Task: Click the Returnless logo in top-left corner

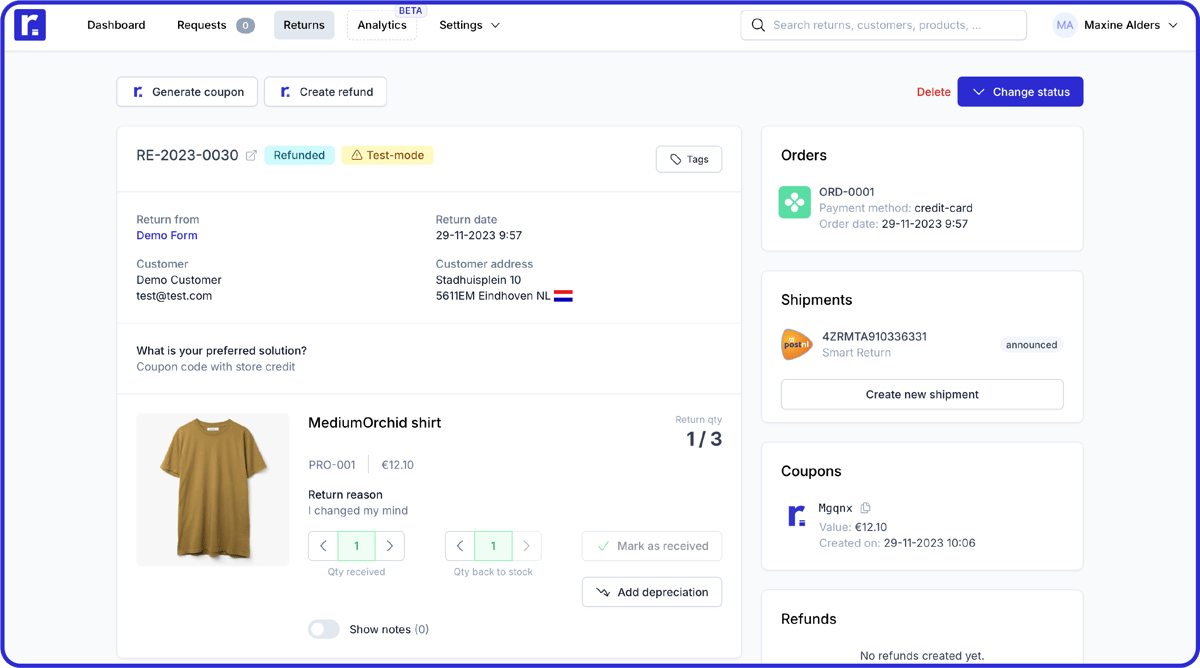Action: [30, 25]
